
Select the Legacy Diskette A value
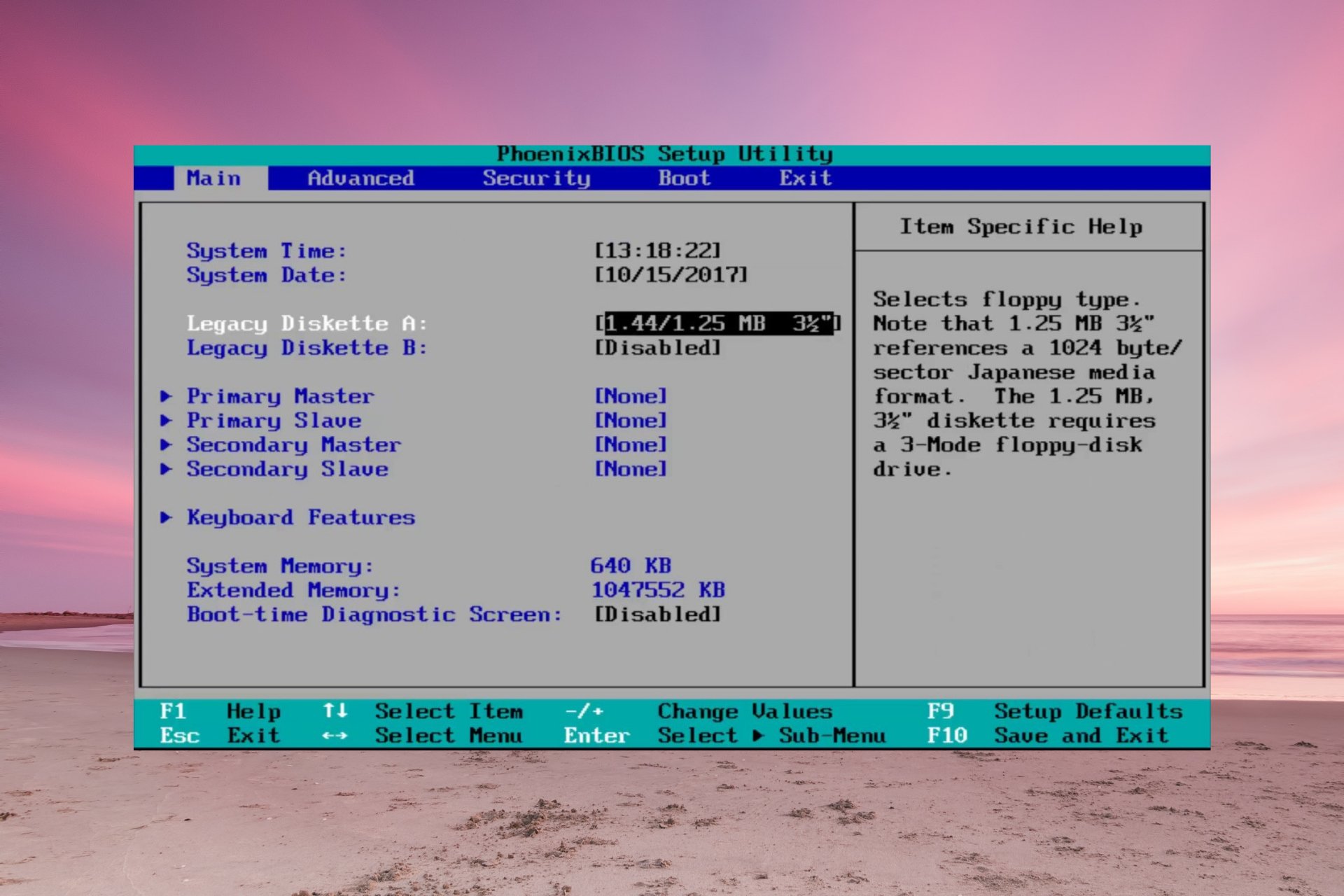(717, 323)
